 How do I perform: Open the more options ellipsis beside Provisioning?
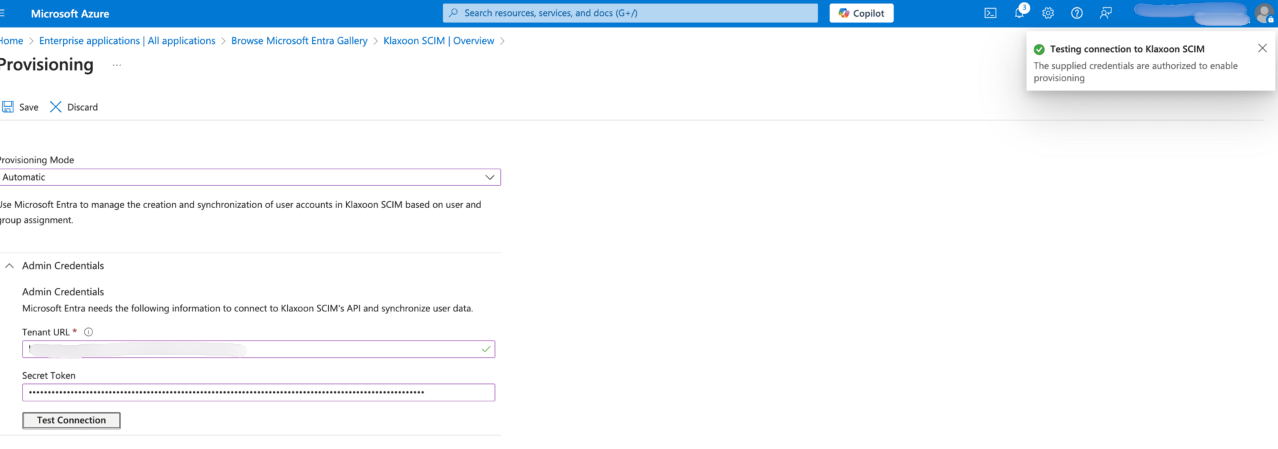tap(117, 65)
